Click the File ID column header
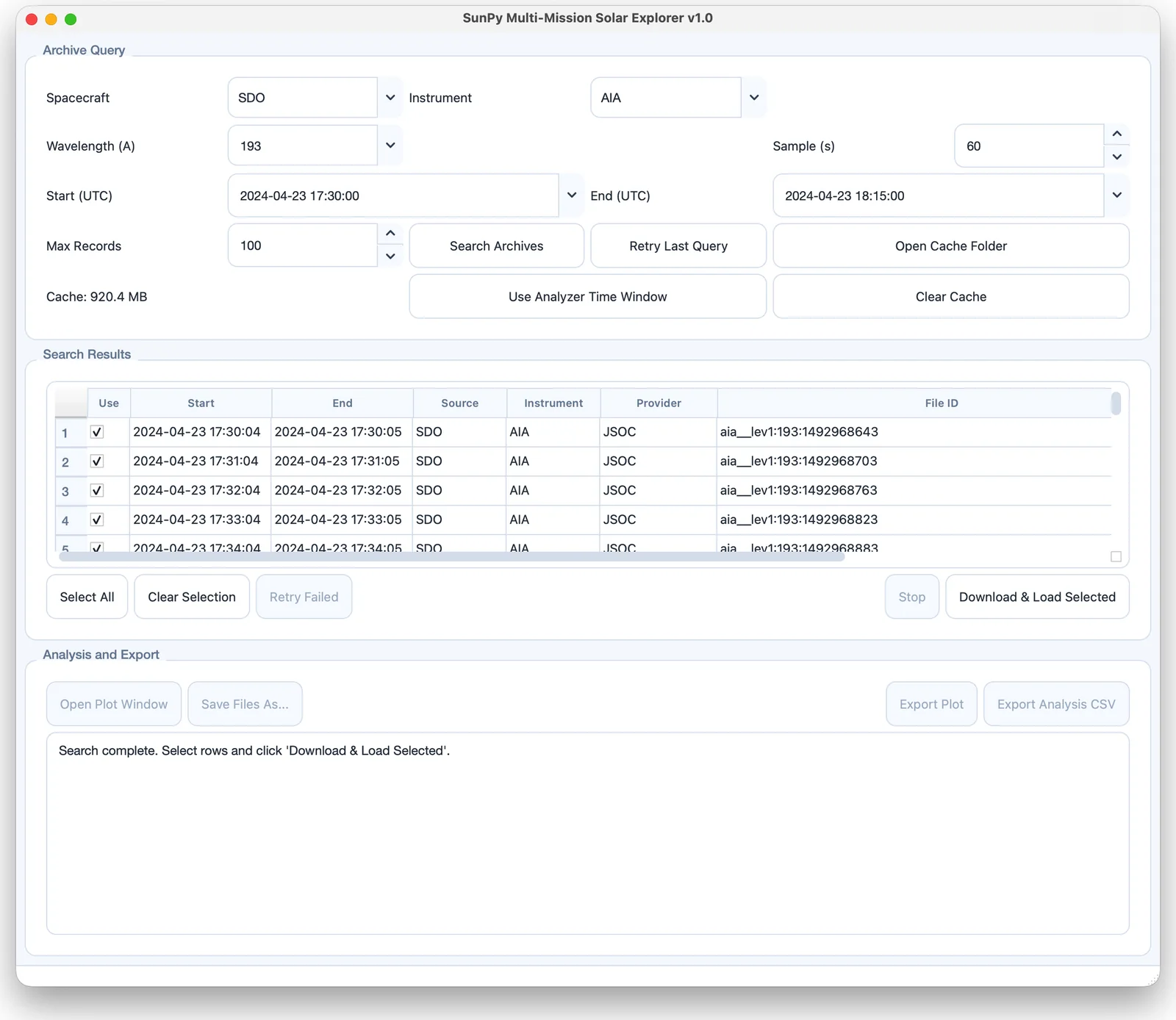The height and width of the screenshot is (1020, 1176). tap(942, 403)
